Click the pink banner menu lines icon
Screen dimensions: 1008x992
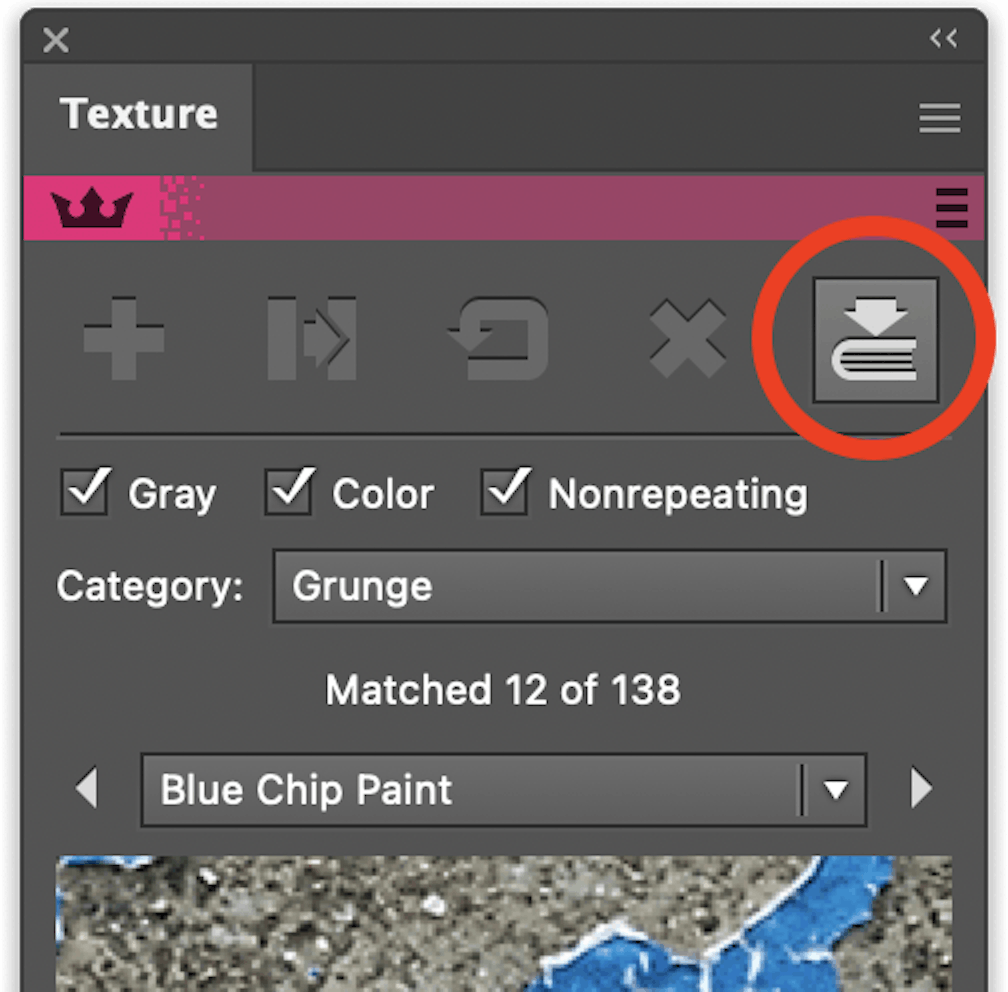coord(952,209)
